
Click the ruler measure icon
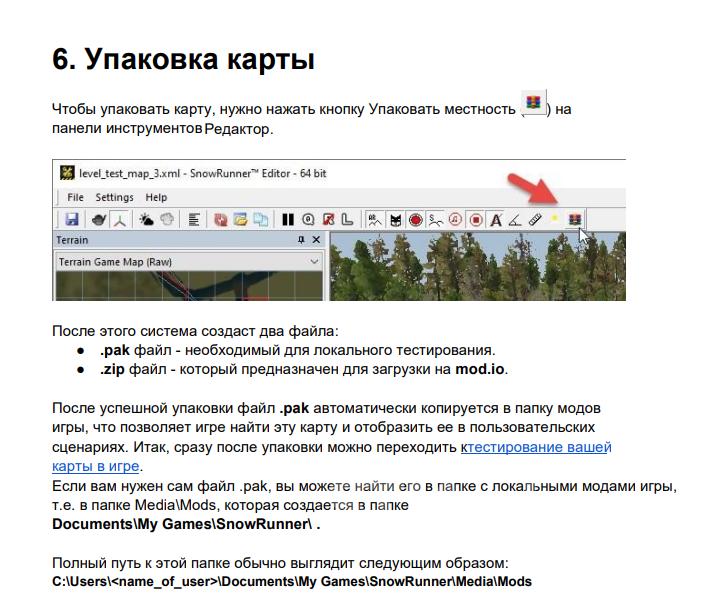(534, 219)
